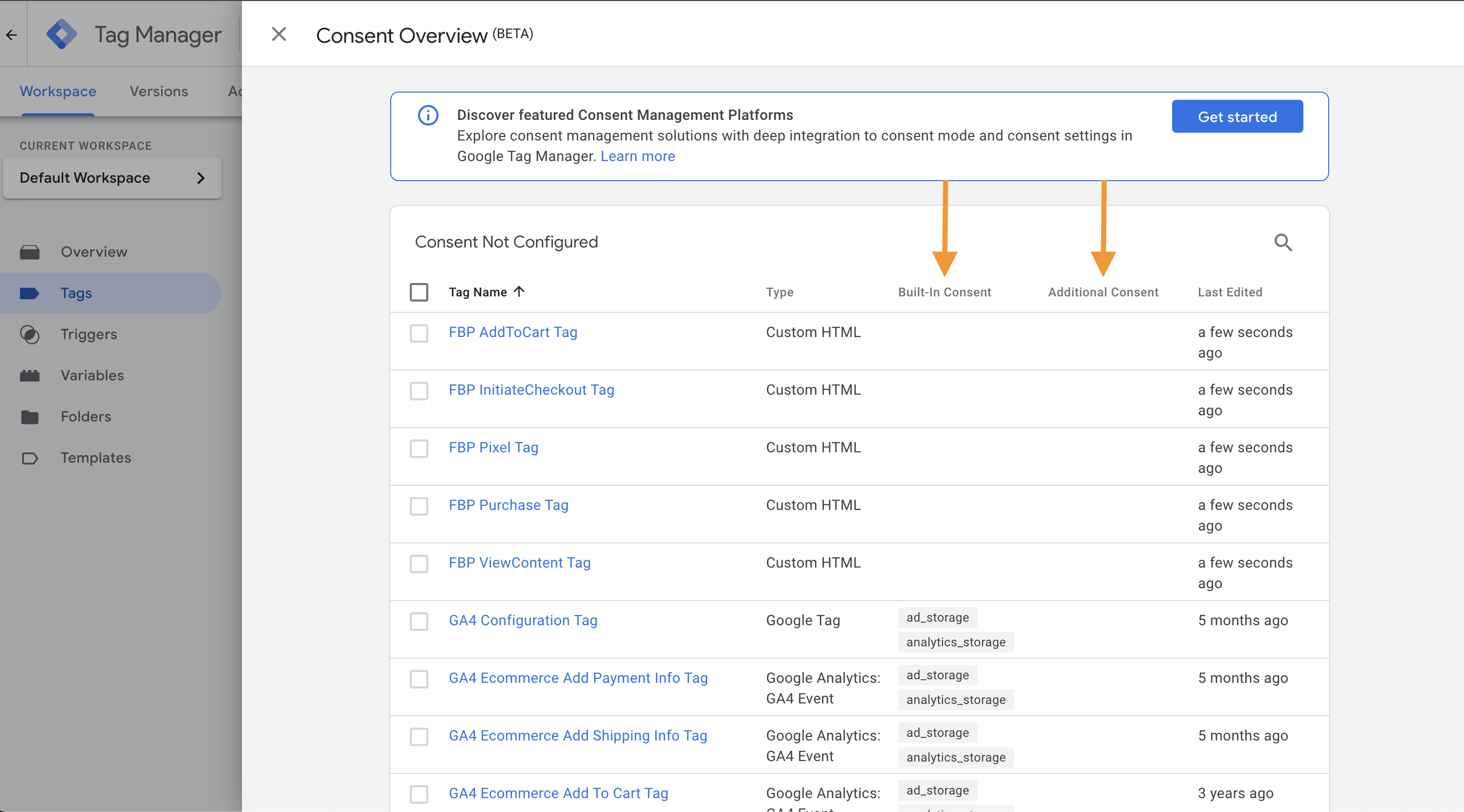The image size is (1464, 812).
Task: Check the FBP Pixel Tag checkbox
Action: click(419, 448)
